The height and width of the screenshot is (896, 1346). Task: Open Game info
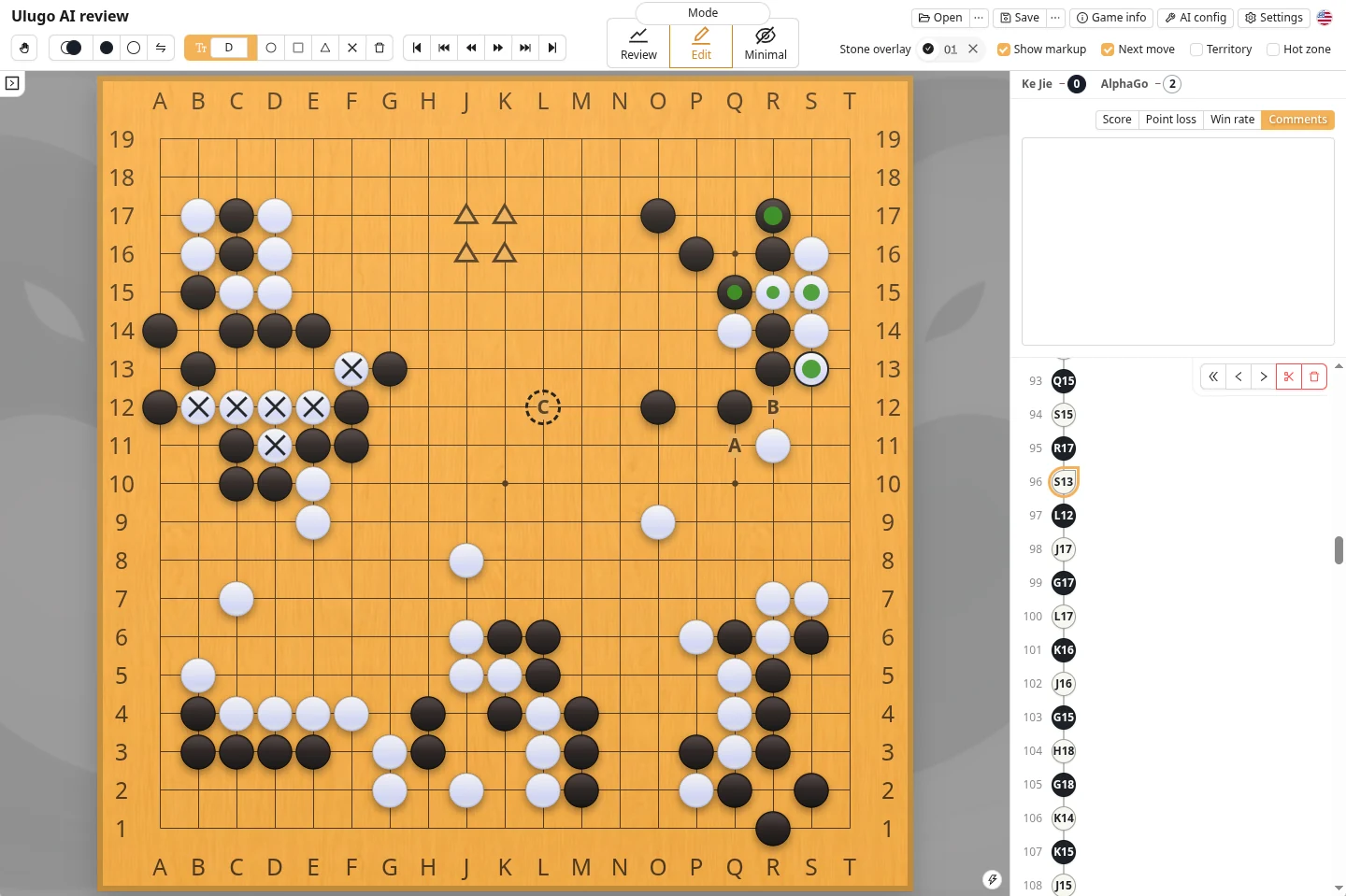1111,18
